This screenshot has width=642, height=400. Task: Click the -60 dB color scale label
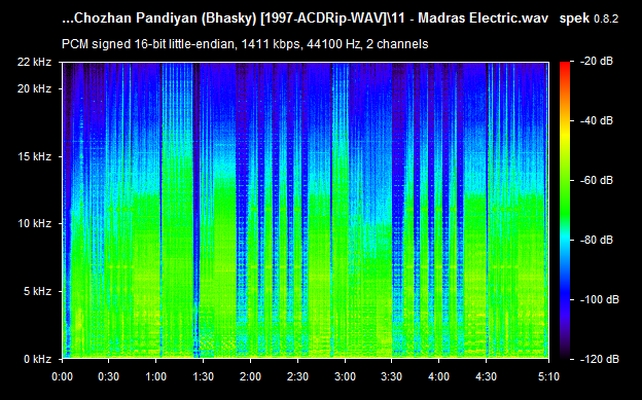597,180
